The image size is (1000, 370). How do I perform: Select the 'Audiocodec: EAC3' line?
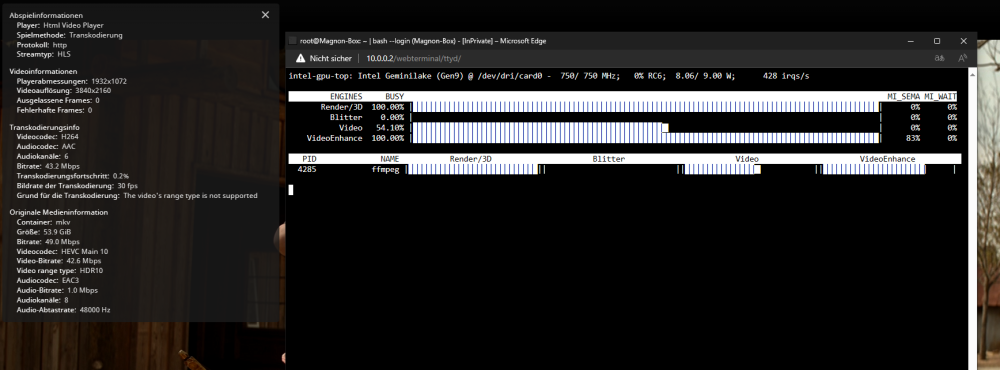(47, 281)
